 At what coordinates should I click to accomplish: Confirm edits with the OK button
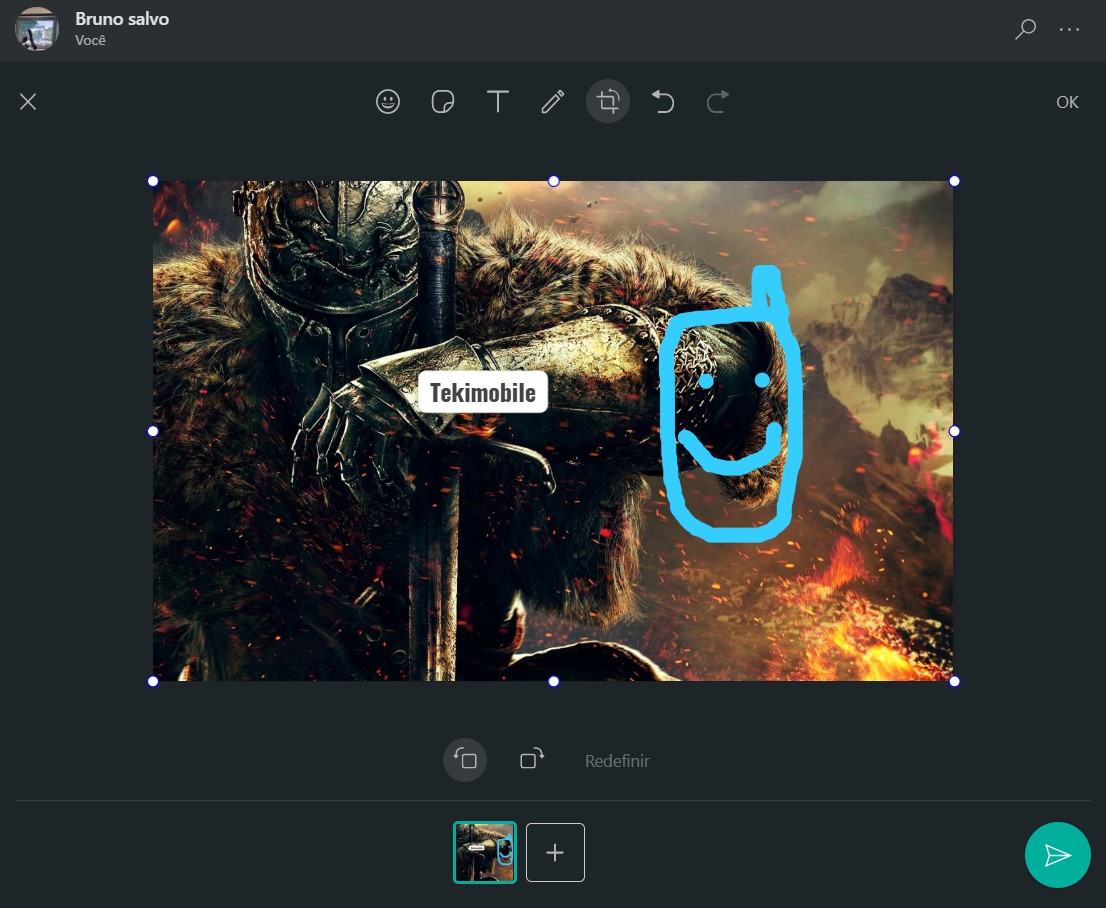pos(1067,102)
